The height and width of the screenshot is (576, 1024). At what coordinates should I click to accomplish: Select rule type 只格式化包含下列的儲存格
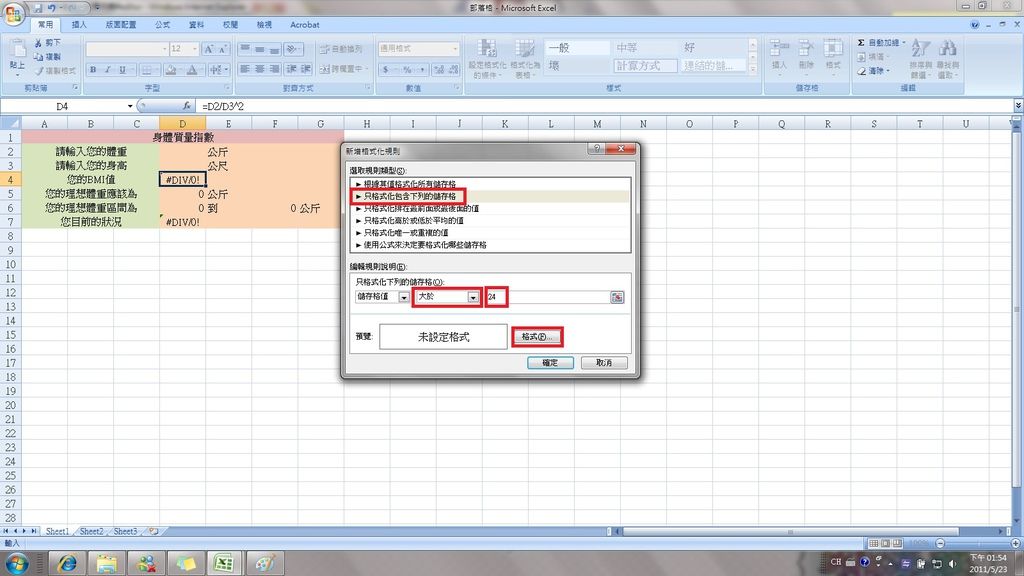tap(410, 196)
